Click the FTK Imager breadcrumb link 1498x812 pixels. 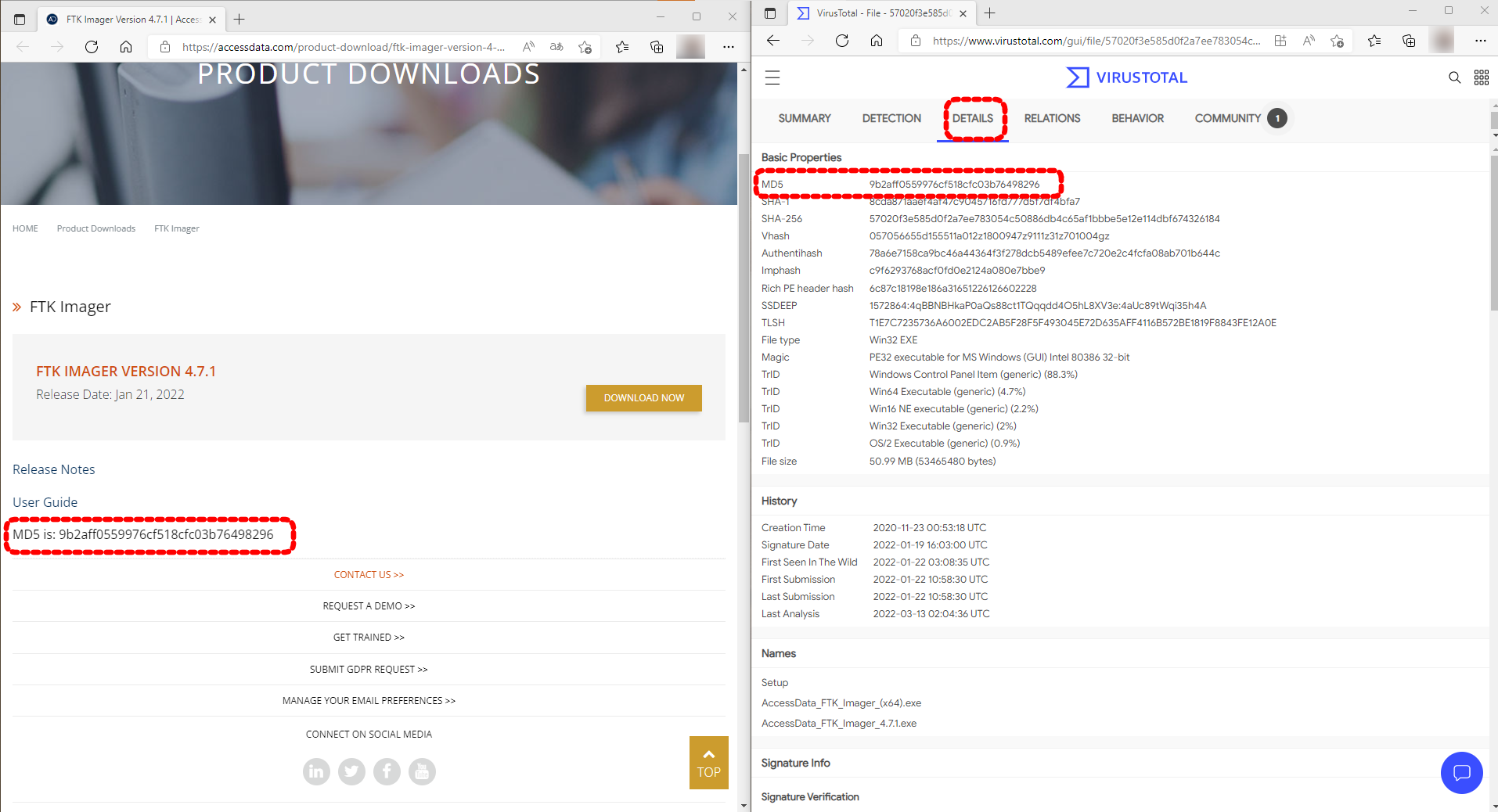click(x=177, y=228)
